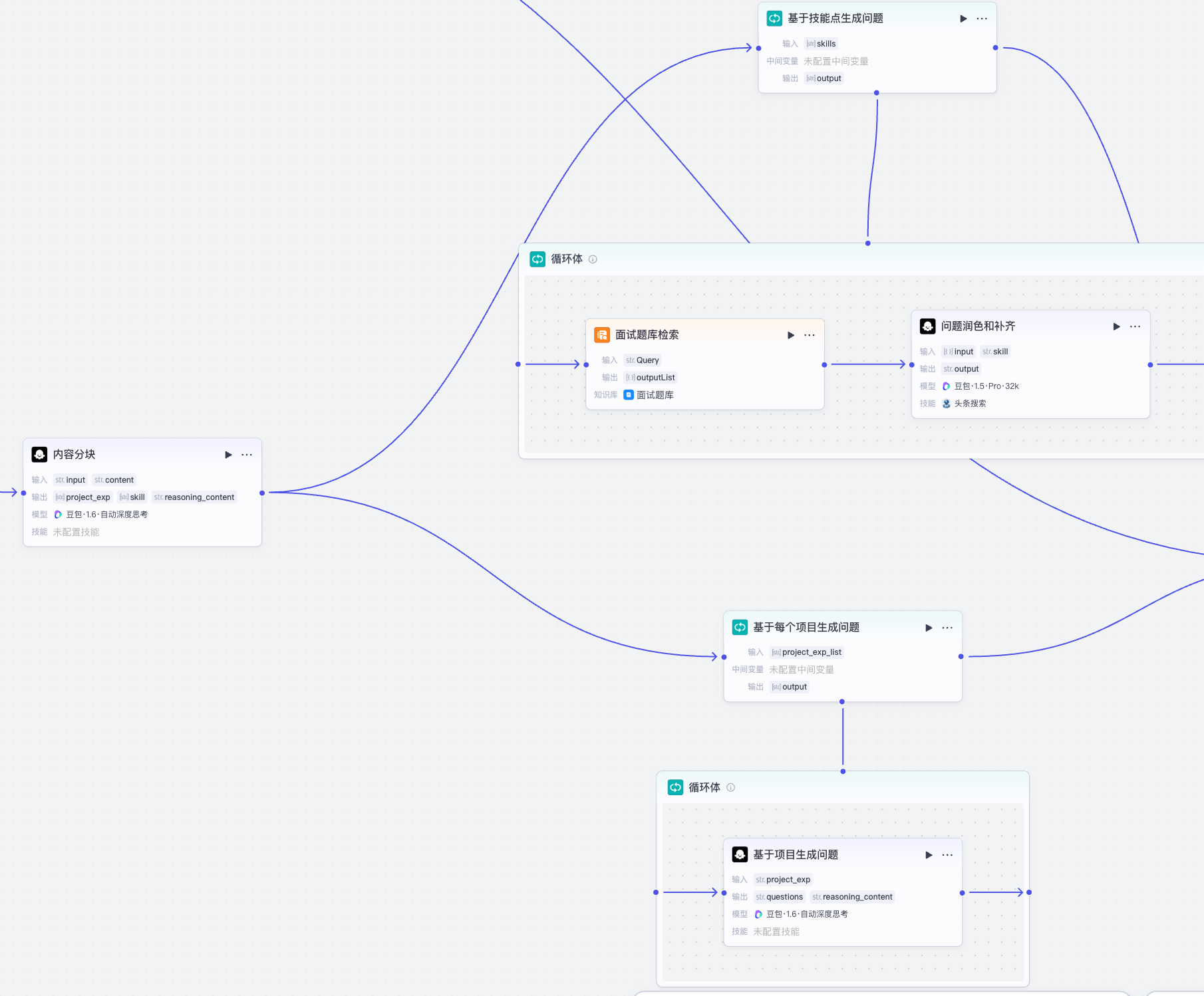The width and height of the screenshot is (1204, 996).
Task: Click the output port of 内容分块 node
Action: pyautogui.click(x=262, y=493)
